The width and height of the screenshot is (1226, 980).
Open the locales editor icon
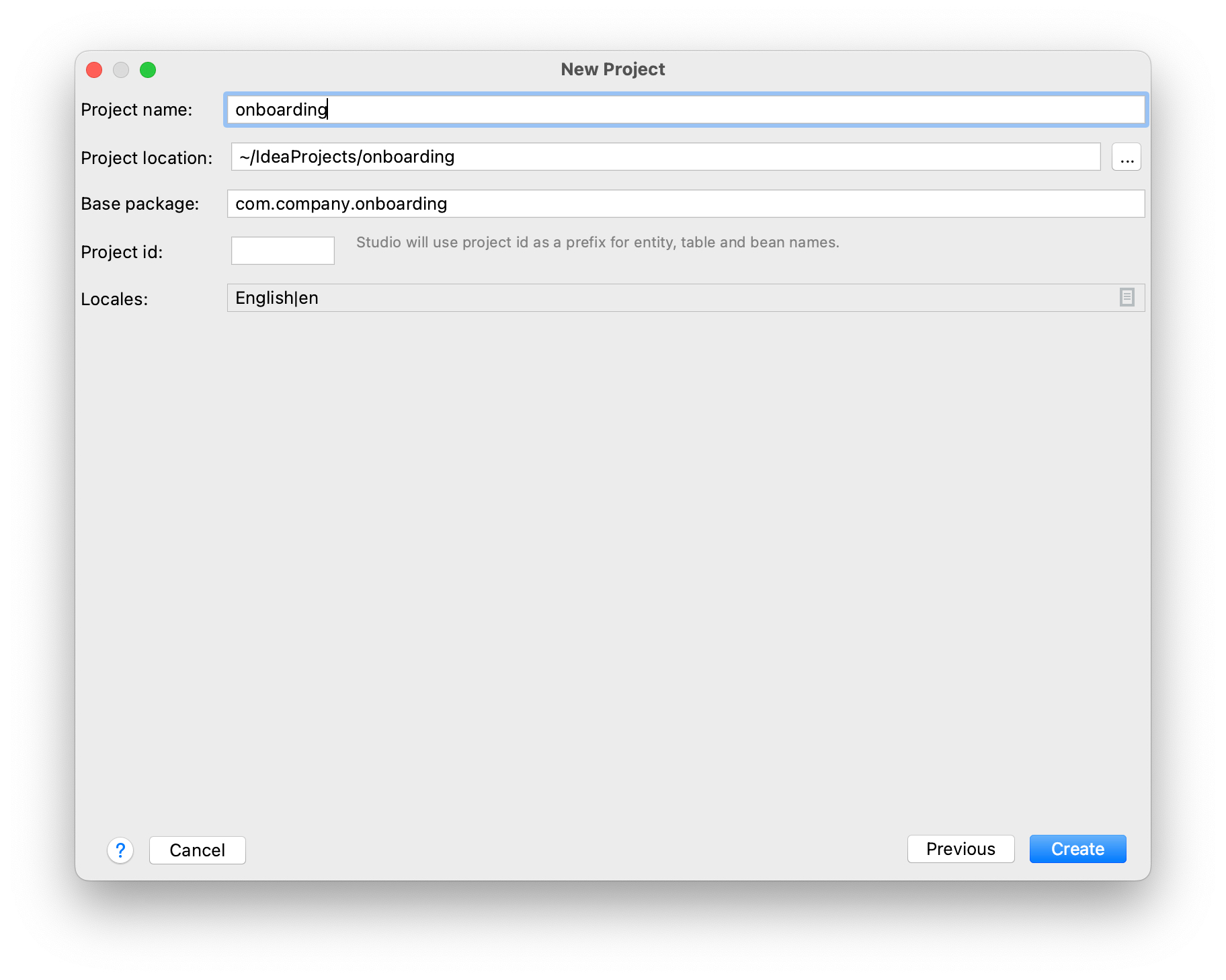coord(1127,297)
